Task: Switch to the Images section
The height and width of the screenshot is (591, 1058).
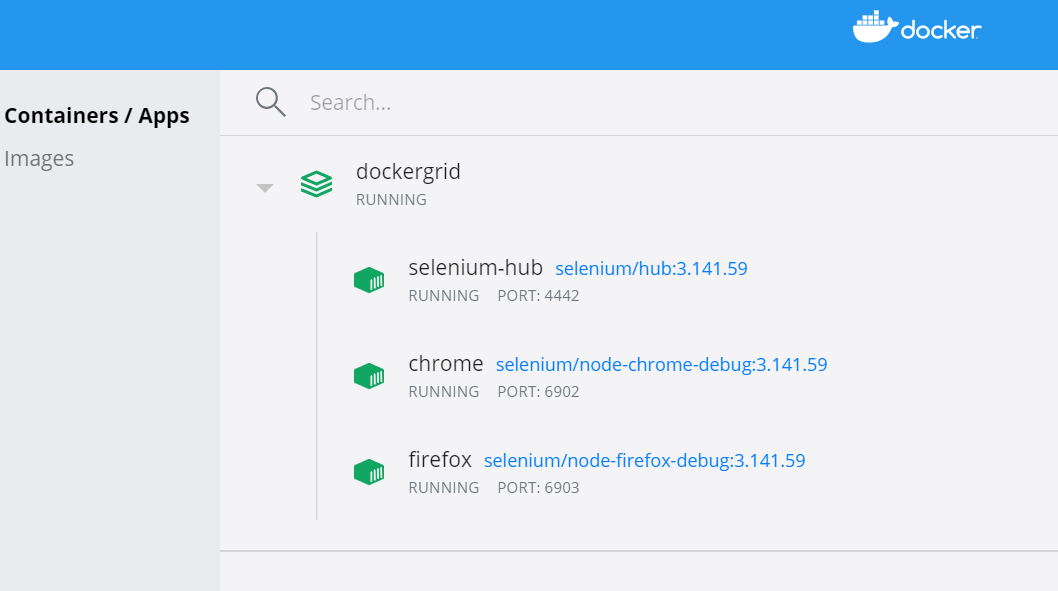Action: click(39, 159)
